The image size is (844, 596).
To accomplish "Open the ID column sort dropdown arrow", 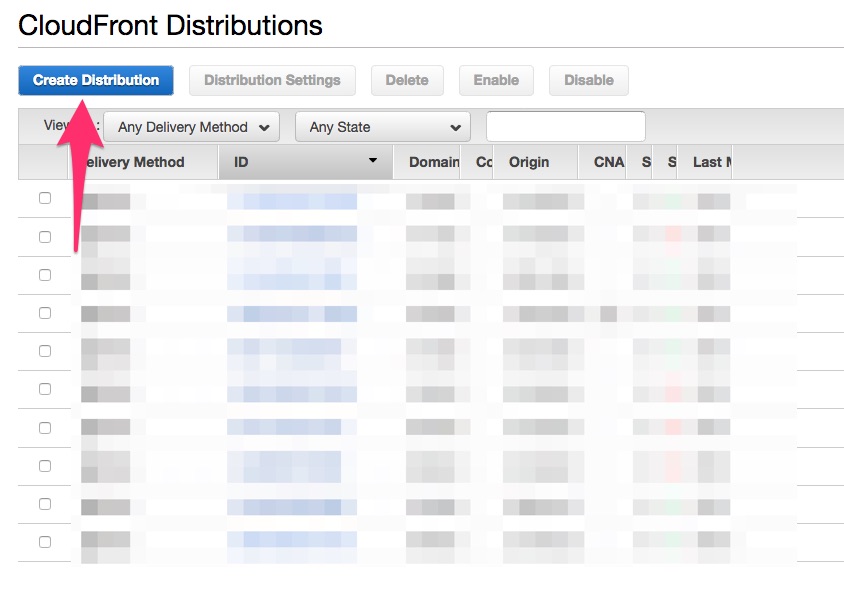I will pyautogui.click(x=373, y=161).
